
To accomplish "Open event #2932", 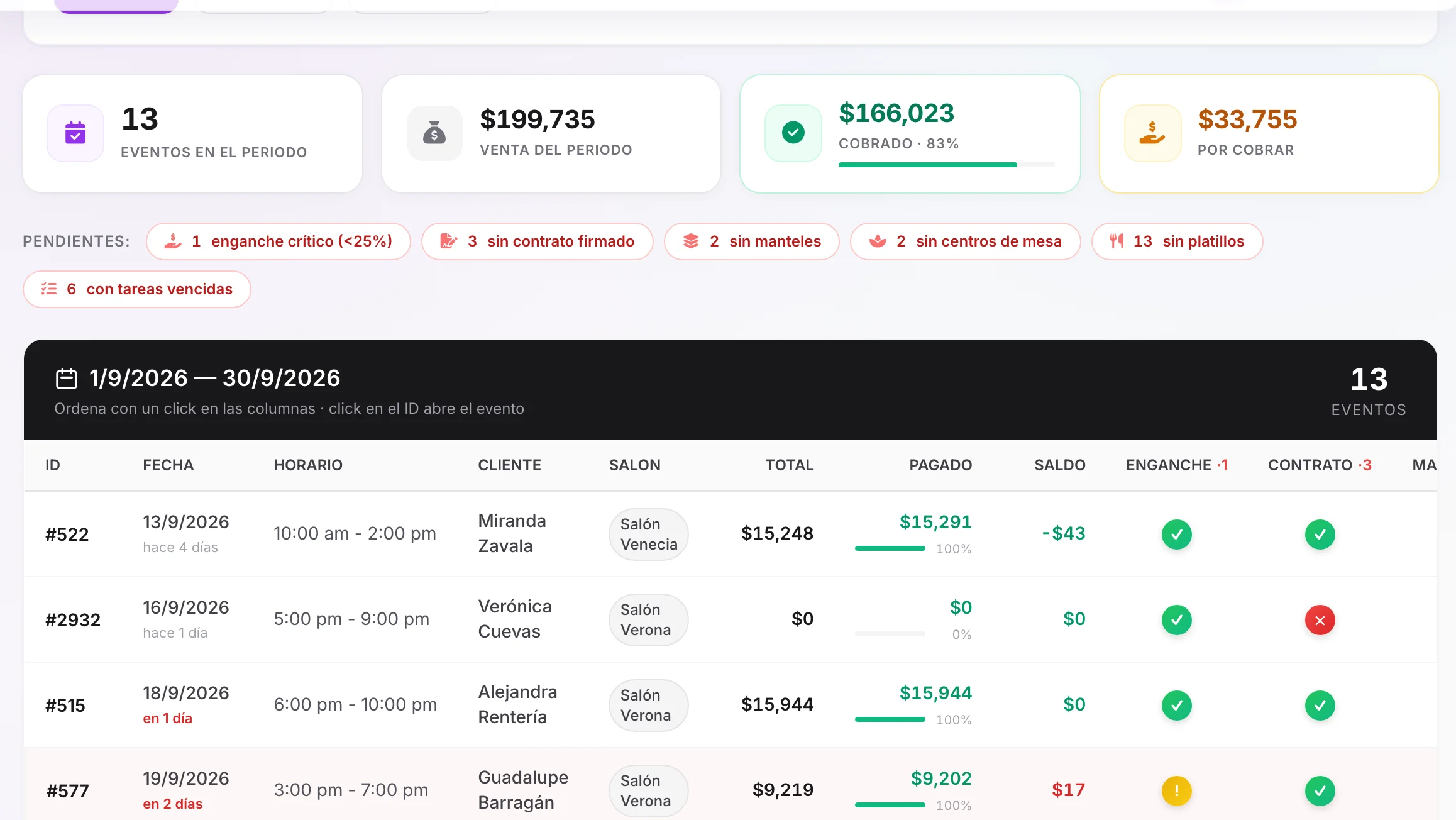I will pyautogui.click(x=73, y=620).
